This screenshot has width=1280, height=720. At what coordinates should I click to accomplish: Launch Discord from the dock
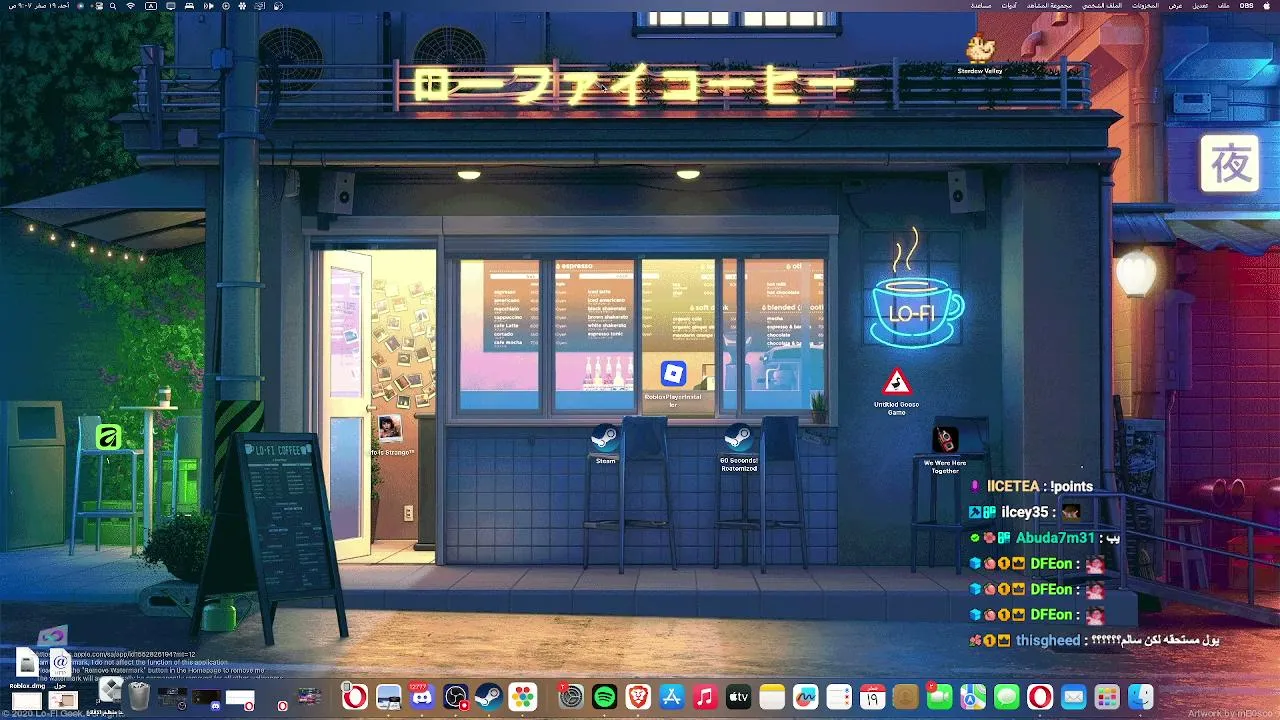[x=423, y=697]
